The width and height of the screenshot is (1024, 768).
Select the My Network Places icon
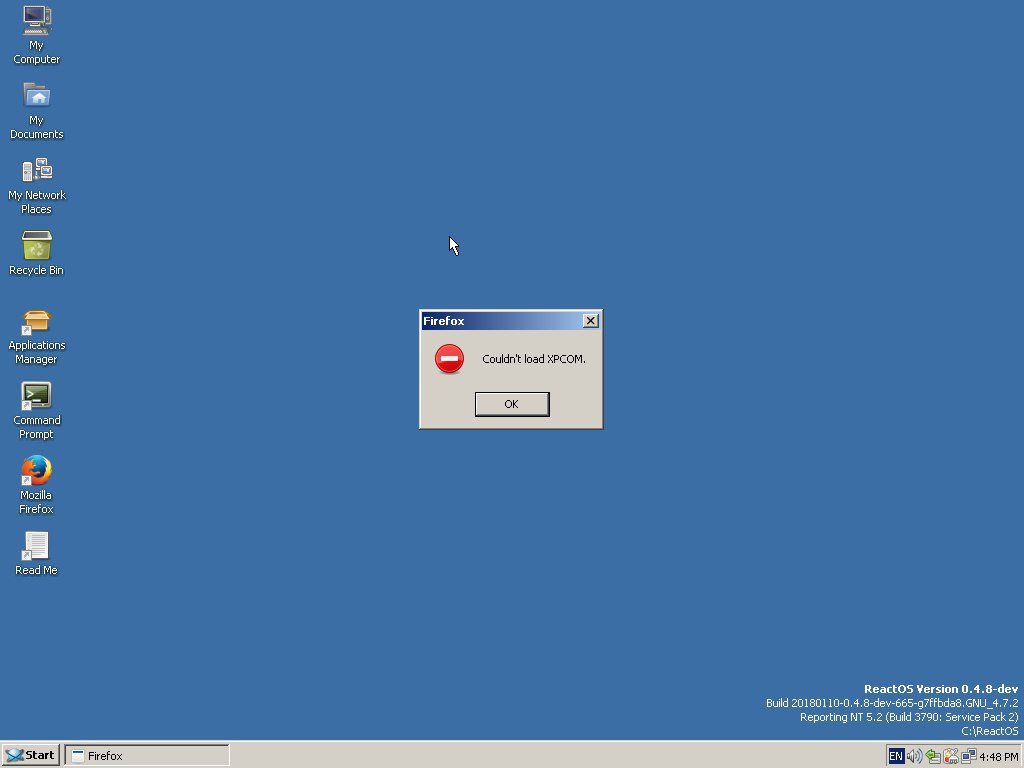37,185
